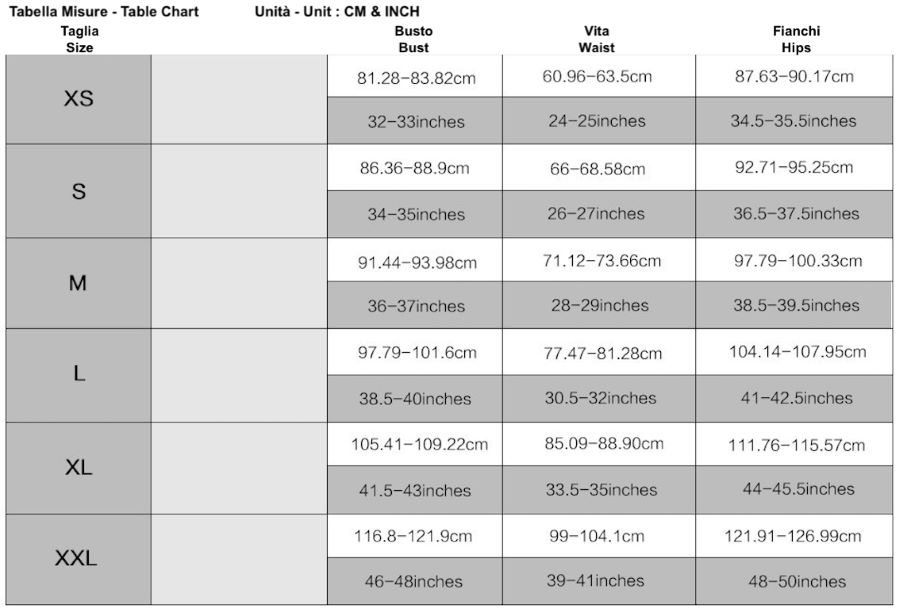Click the 24-25inches waist cell
This screenshot has width=900, height=613.
point(599,121)
